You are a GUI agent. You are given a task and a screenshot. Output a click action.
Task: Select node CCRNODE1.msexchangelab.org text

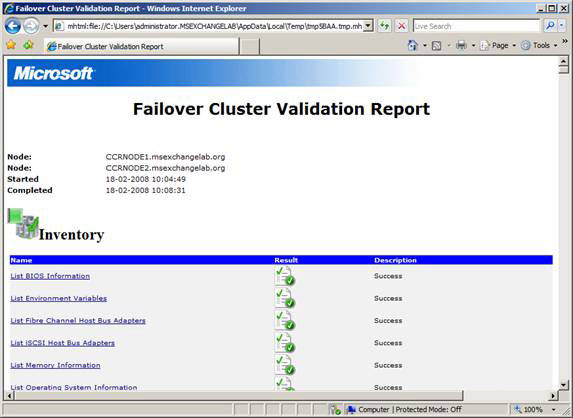pos(165,157)
